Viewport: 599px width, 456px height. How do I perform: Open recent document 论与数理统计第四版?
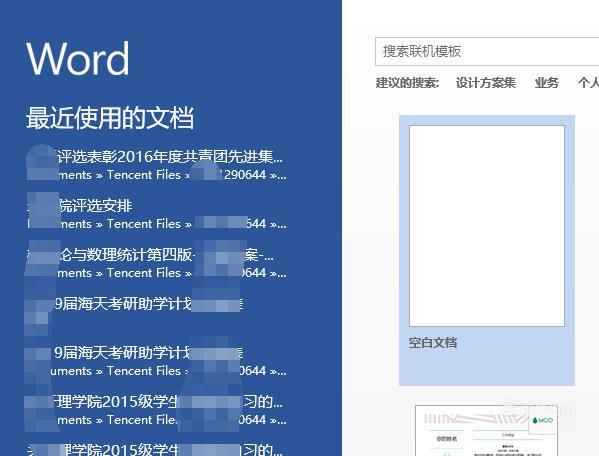157,263
